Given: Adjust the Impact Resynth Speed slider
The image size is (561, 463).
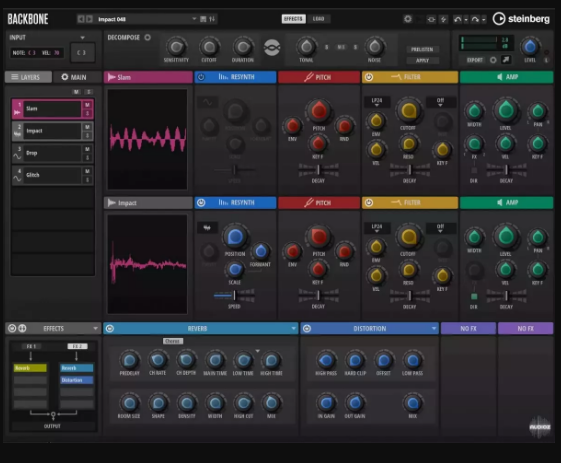Looking at the screenshot, I should coord(234,296).
